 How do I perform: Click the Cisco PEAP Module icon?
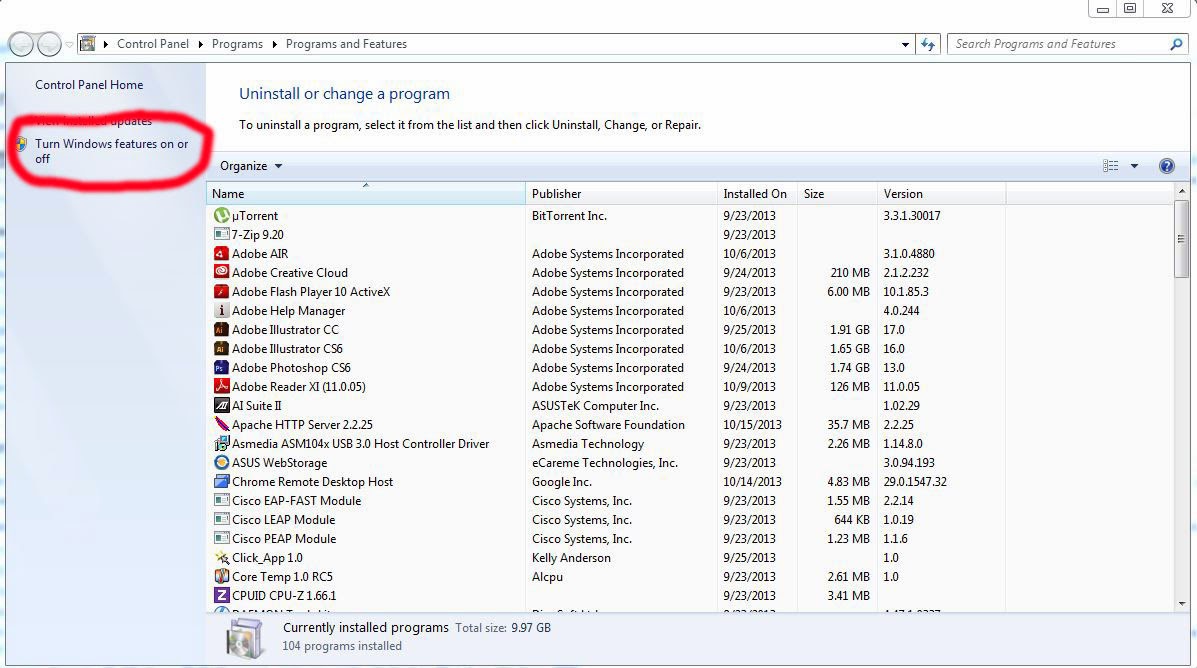click(x=221, y=538)
